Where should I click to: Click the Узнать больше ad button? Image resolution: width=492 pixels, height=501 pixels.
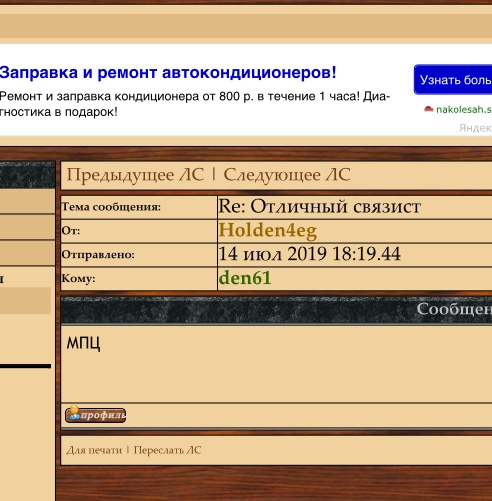[453, 80]
